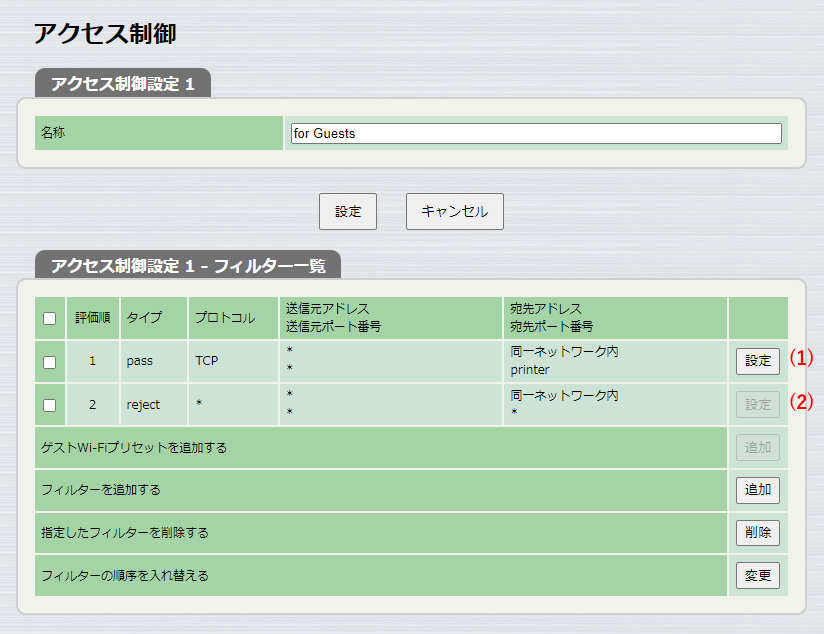The height and width of the screenshot is (634, 824).
Task: Toggle the select-all checkbox in the filter list header
Action: (x=49, y=318)
